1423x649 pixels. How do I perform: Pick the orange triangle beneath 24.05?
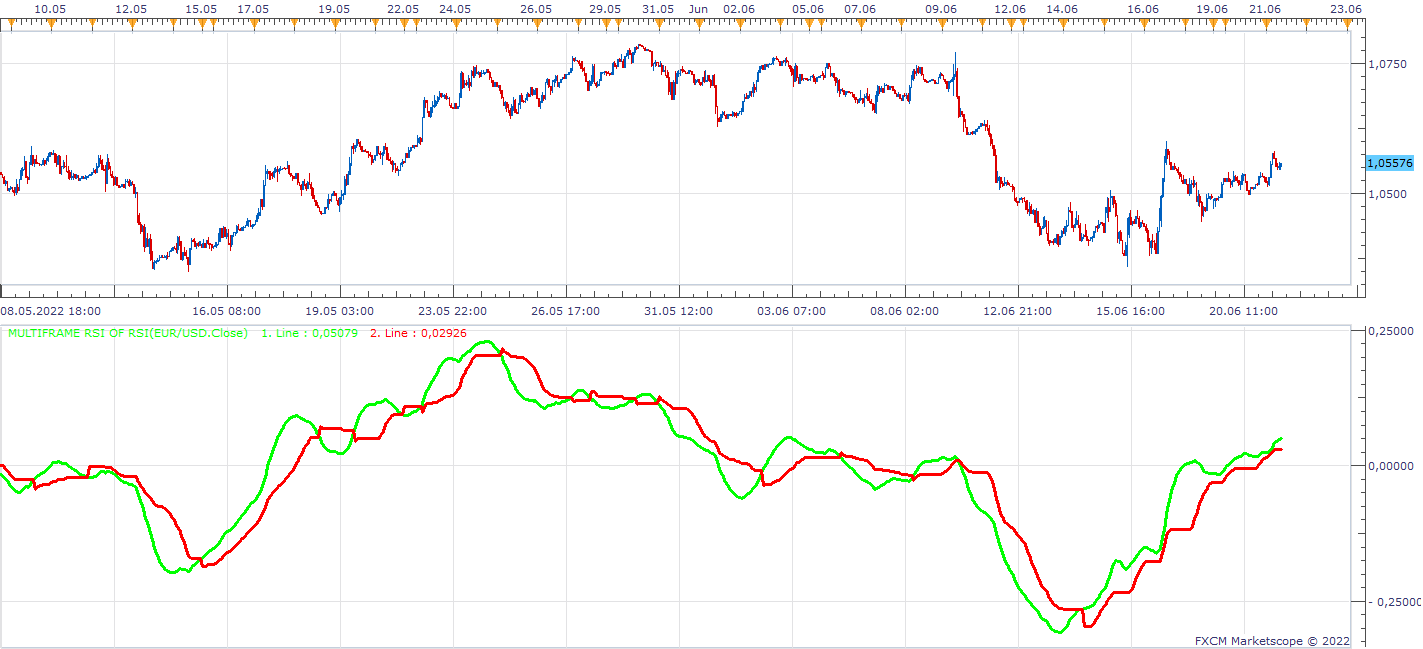click(x=455, y=22)
